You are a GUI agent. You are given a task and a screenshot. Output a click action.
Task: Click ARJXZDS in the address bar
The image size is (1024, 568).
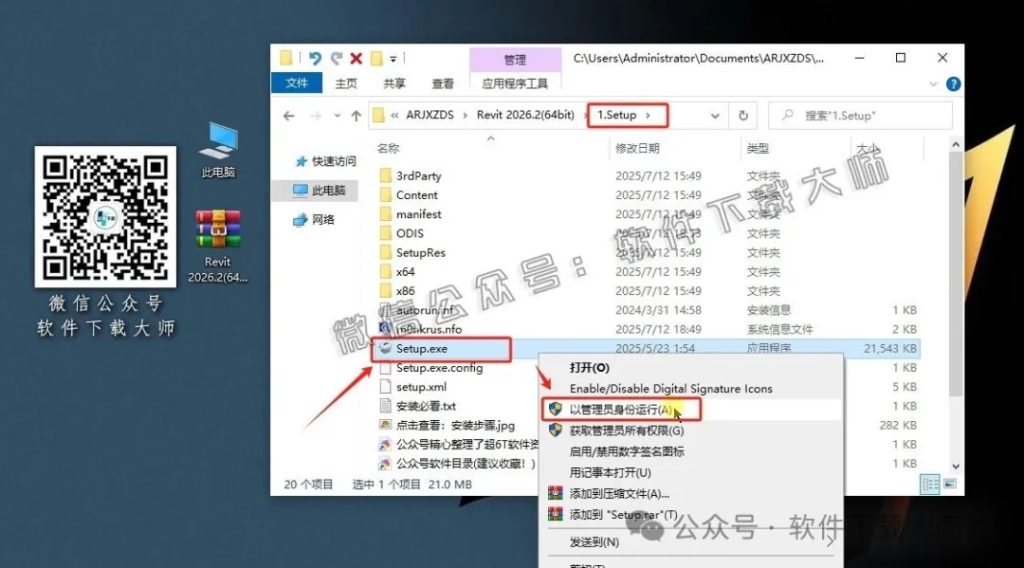(x=430, y=115)
